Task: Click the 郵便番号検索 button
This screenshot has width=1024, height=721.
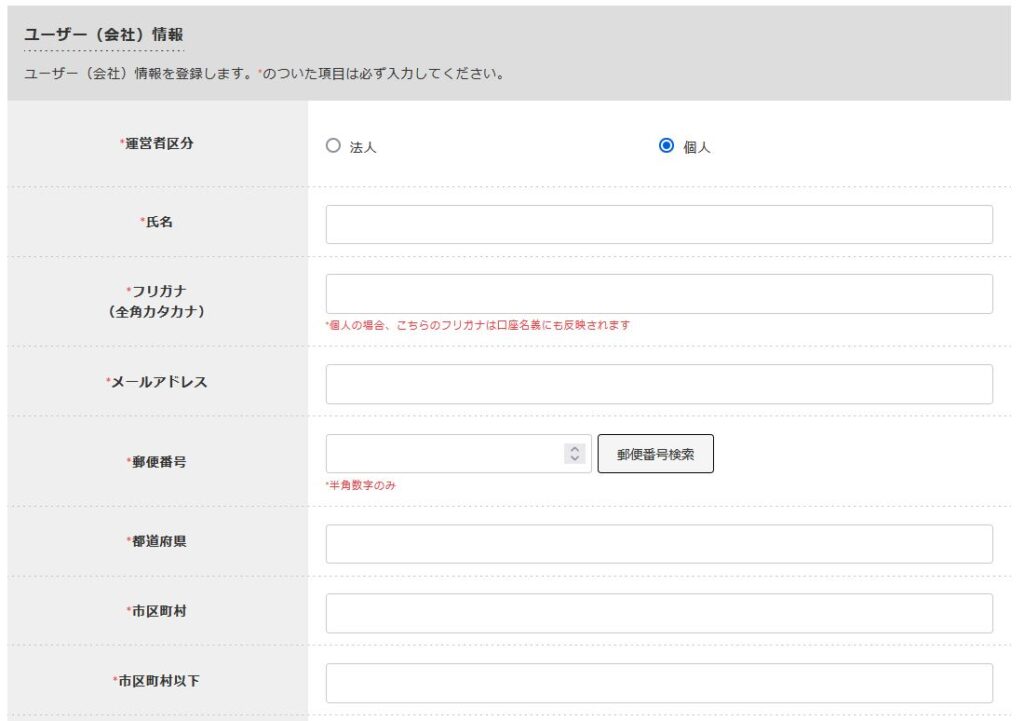Action: click(x=655, y=454)
